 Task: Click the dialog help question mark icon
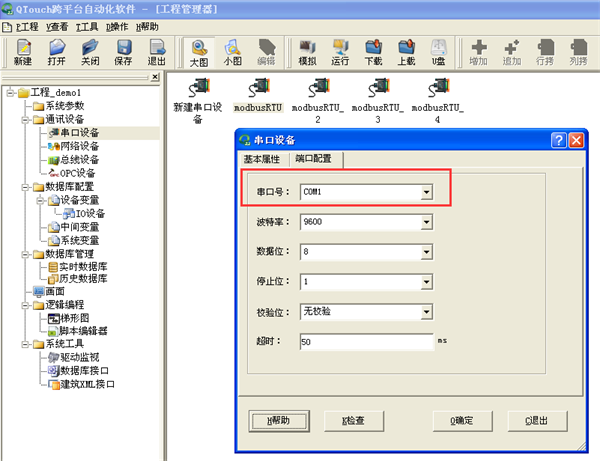(559, 140)
